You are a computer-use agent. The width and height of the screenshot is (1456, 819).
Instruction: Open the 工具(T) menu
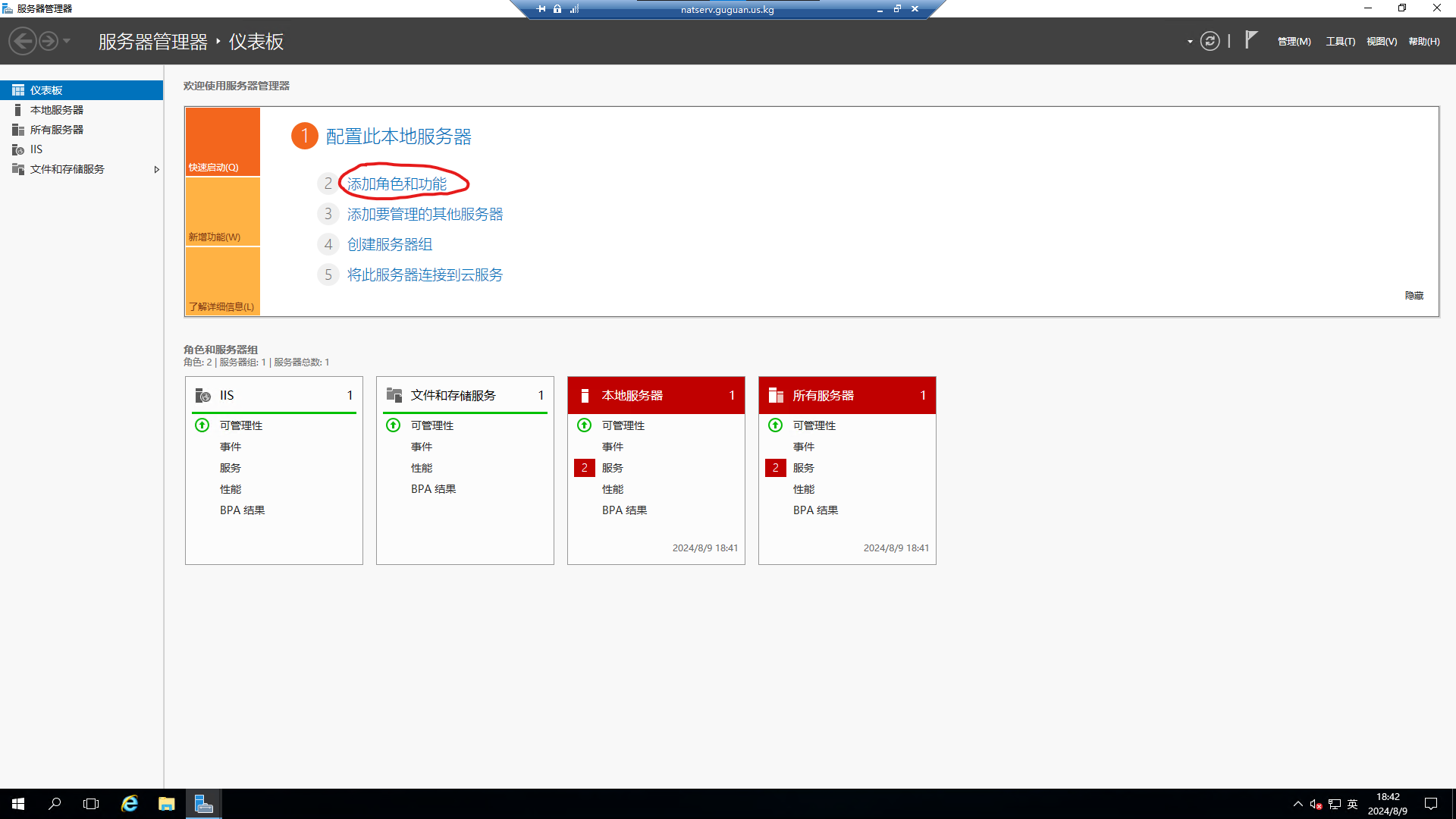1340,42
